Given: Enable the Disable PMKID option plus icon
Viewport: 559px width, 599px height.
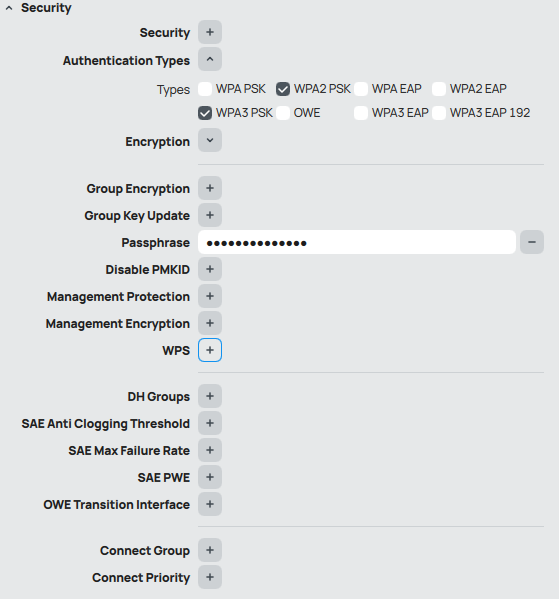Looking at the screenshot, I should [210, 269].
